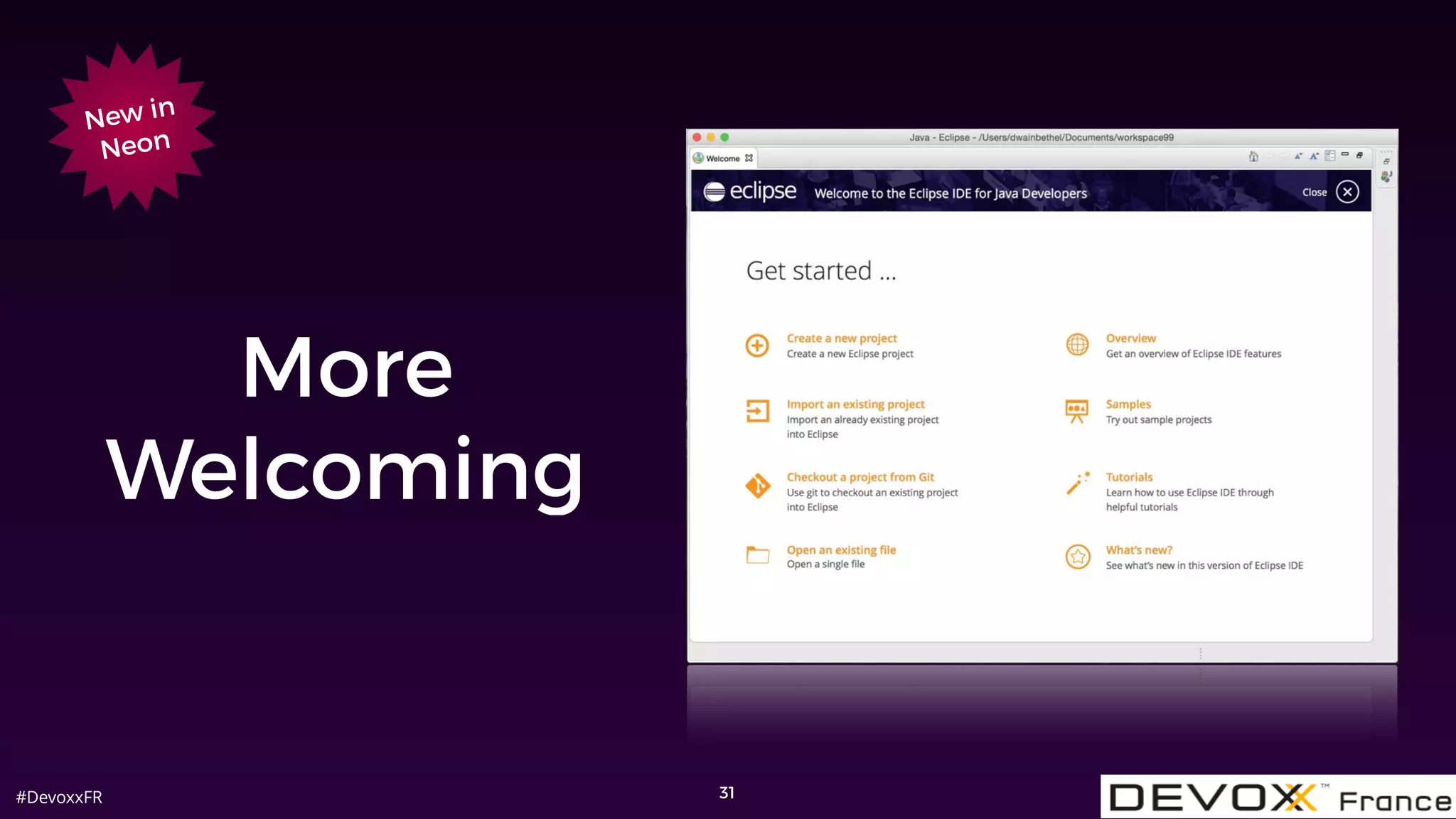
Task: Close the Welcome tab with its X
Action: point(749,159)
